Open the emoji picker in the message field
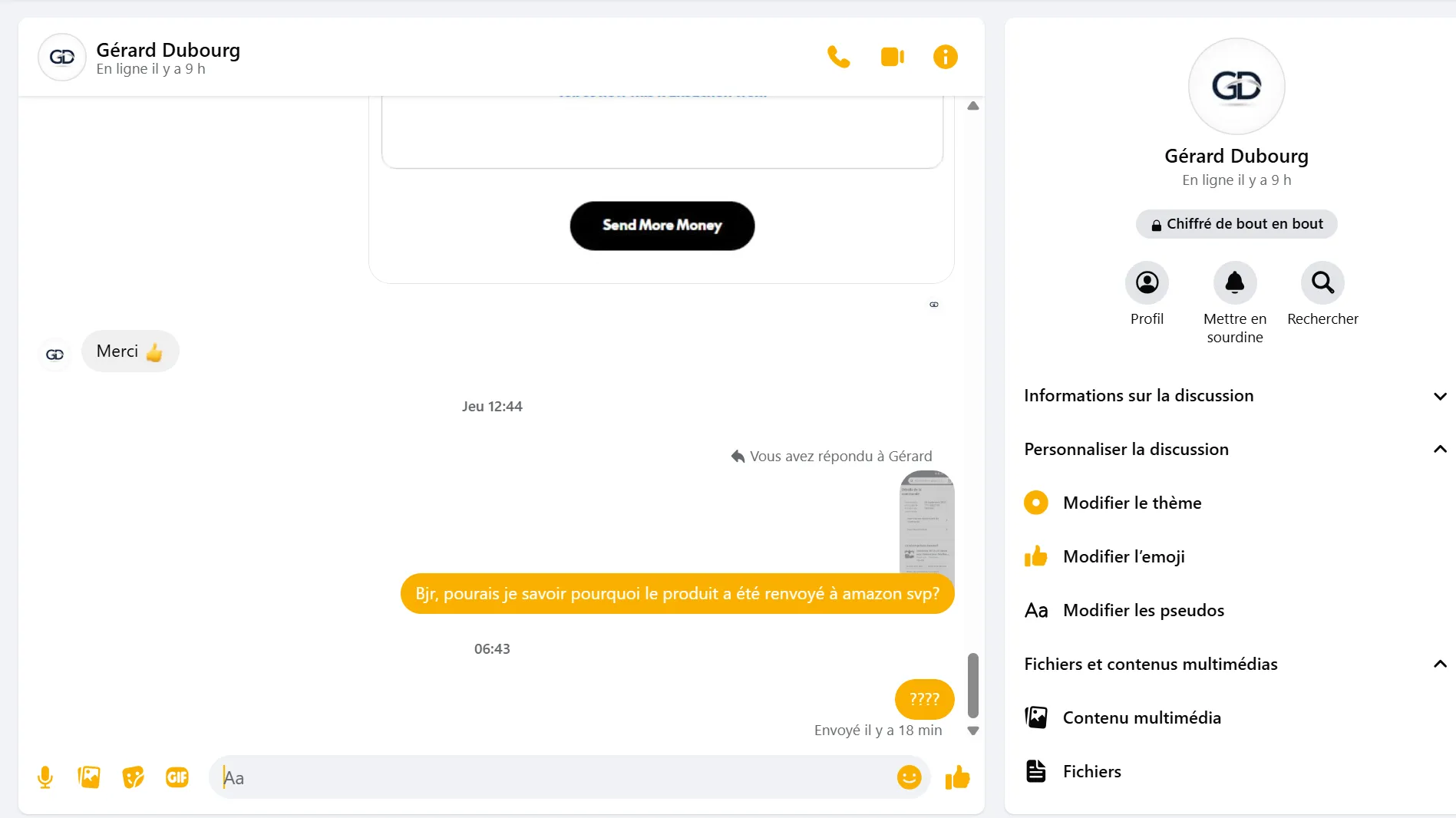The image size is (1456, 818). [x=909, y=777]
